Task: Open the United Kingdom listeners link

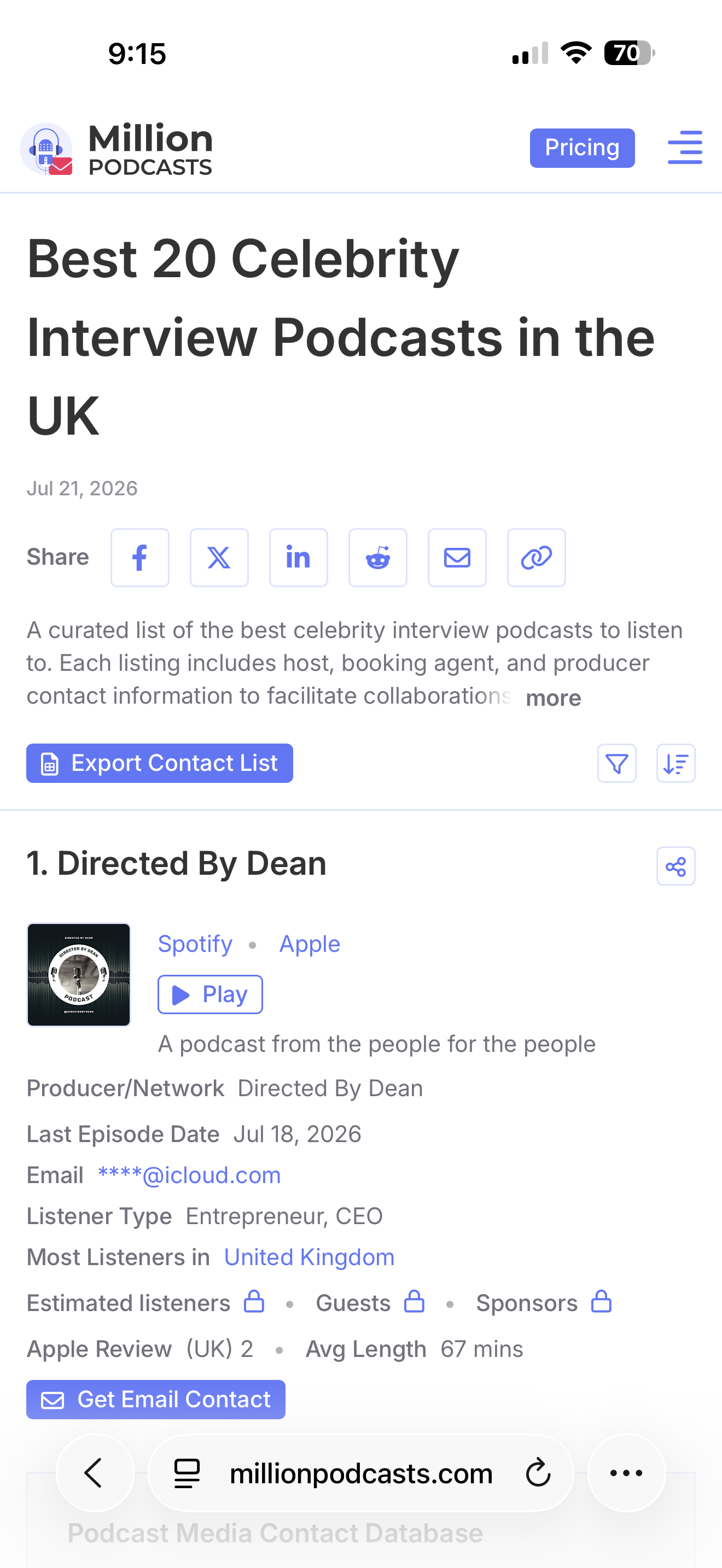Action: tap(309, 1257)
